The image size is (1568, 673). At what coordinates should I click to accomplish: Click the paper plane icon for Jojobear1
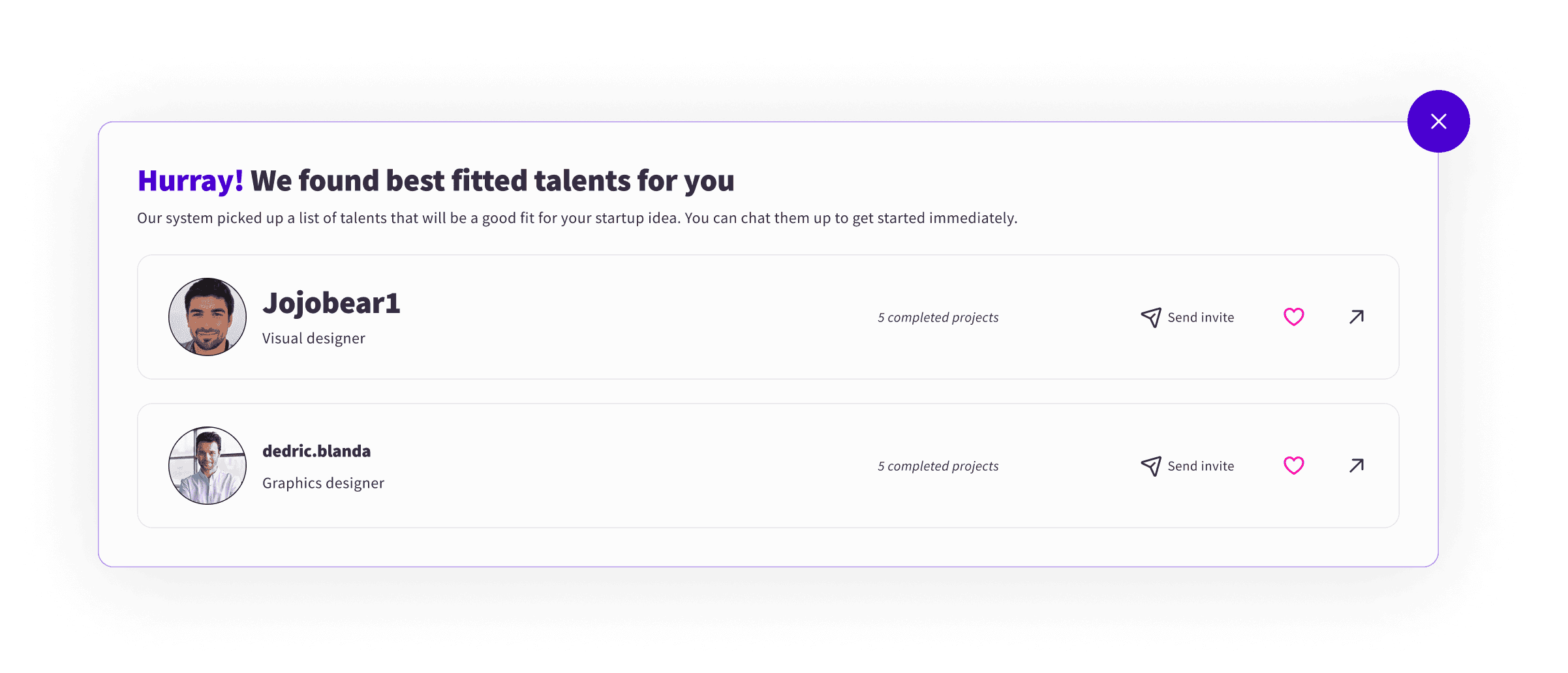1151,318
